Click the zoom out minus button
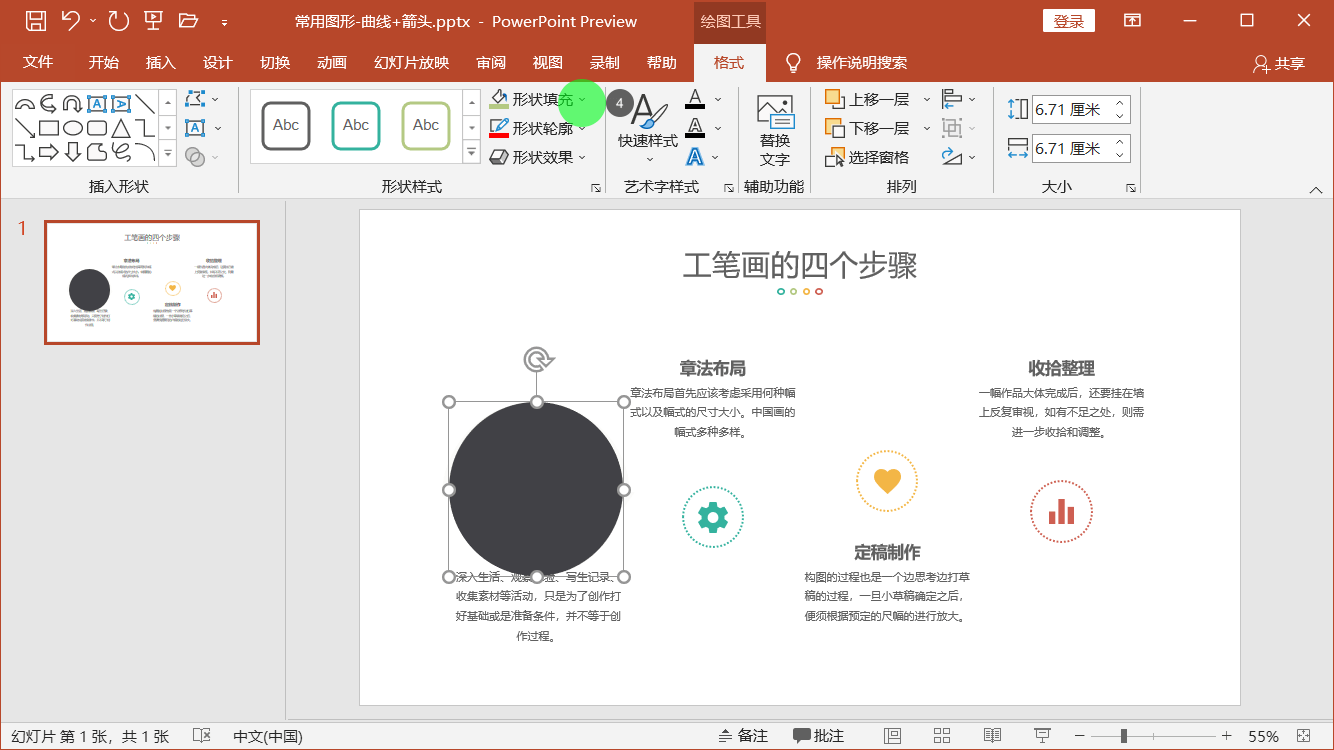This screenshot has height=750, width=1334. (x=1079, y=736)
